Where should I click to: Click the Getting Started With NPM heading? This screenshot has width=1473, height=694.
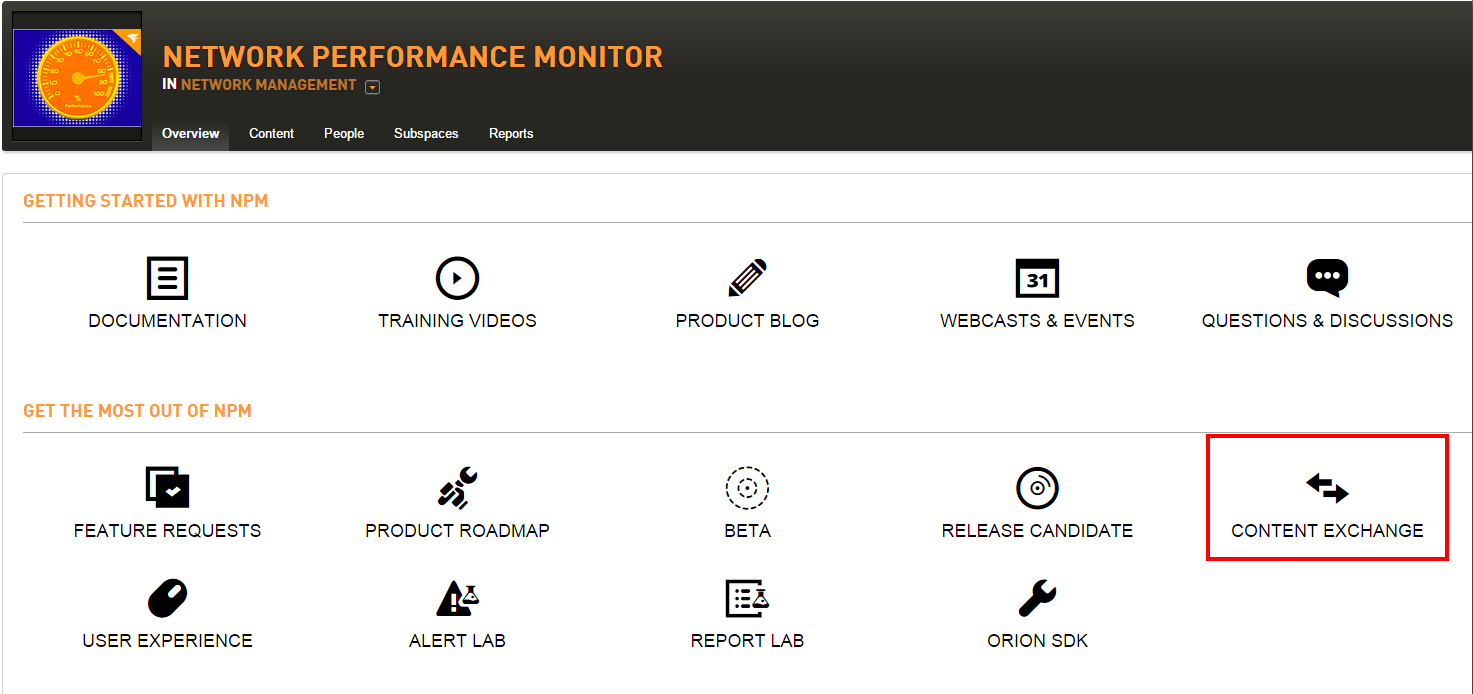[x=146, y=201]
